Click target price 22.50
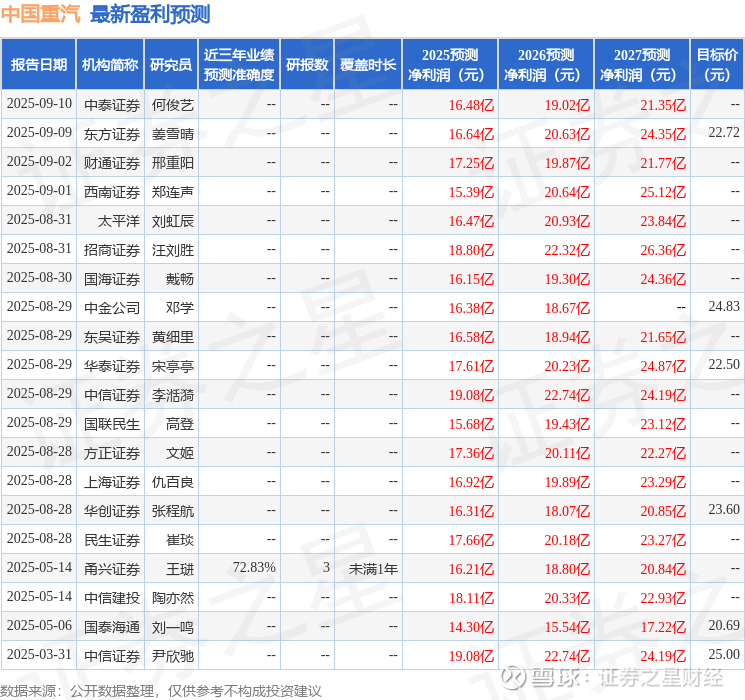The image size is (745, 700). pos(724,364)
